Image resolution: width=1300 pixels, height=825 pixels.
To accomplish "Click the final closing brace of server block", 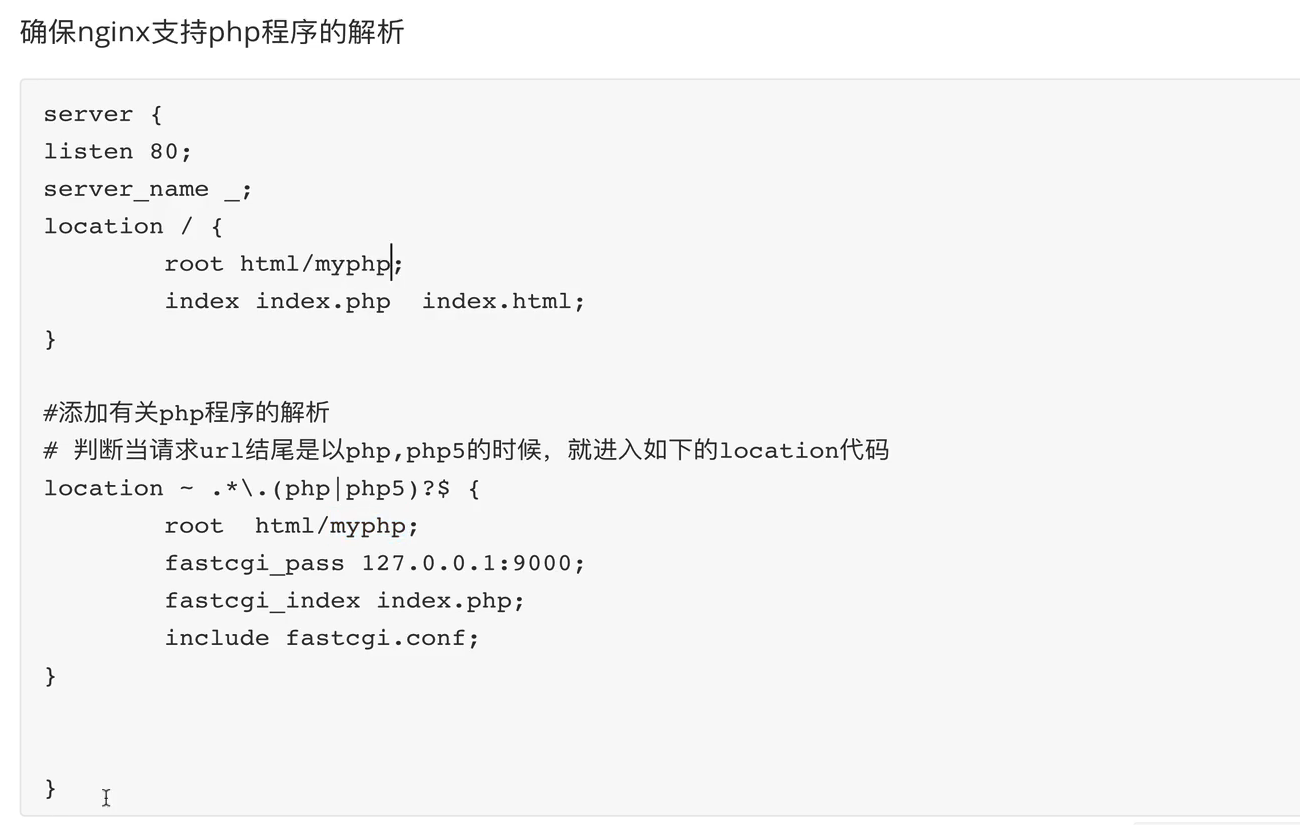I will coord(50,788).
